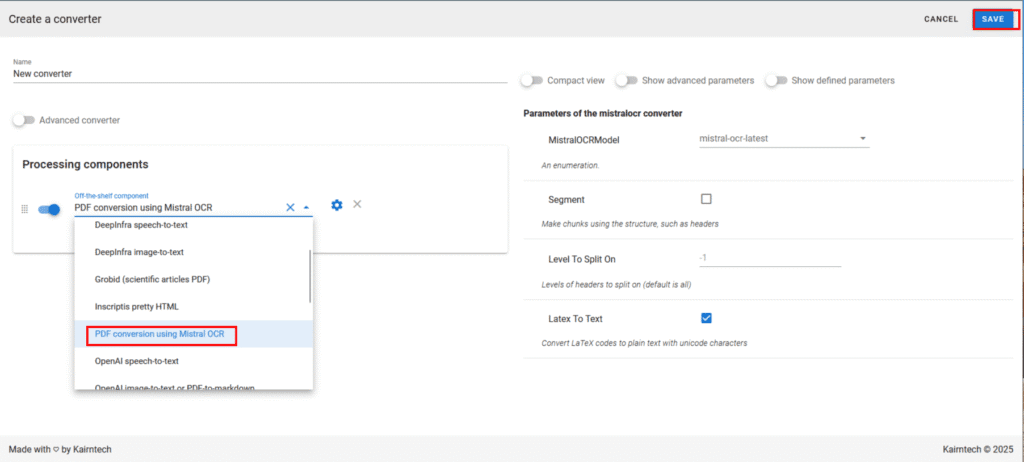Open the MistralOCRModel dropdown
The image size is (1024, 462).
click(783, 139)
